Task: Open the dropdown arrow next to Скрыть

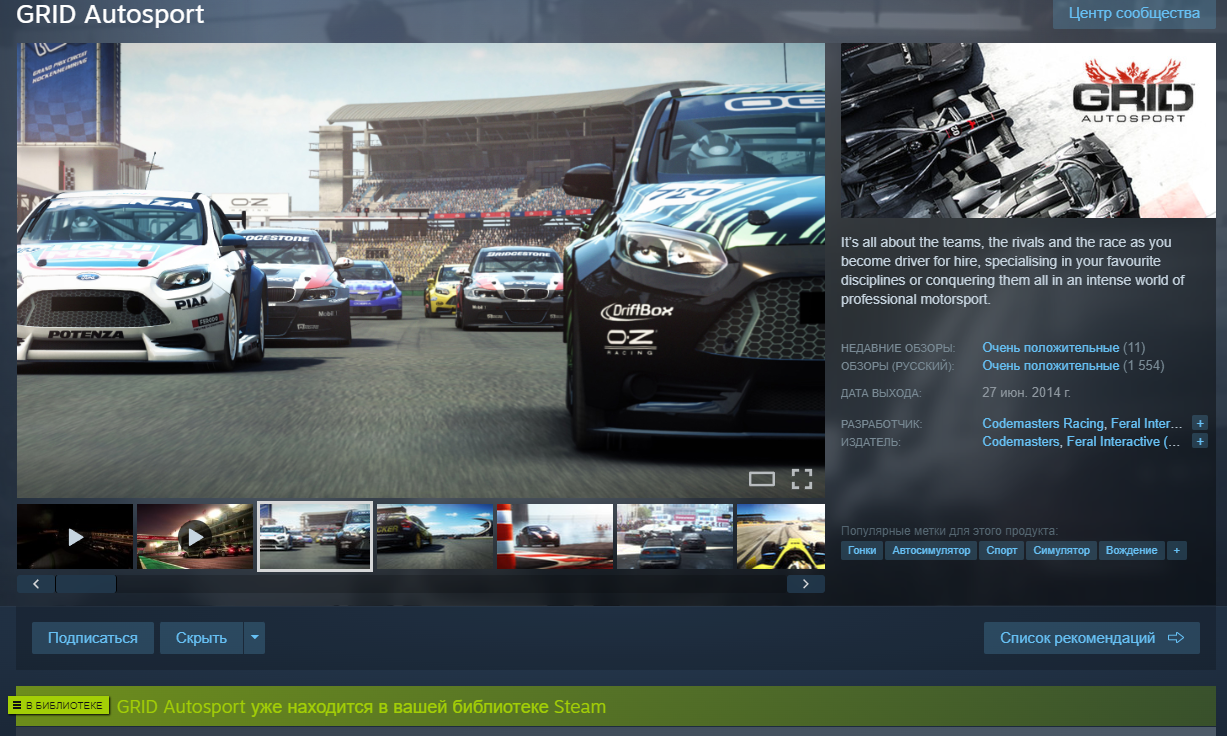Action: [x=255, y=638]
